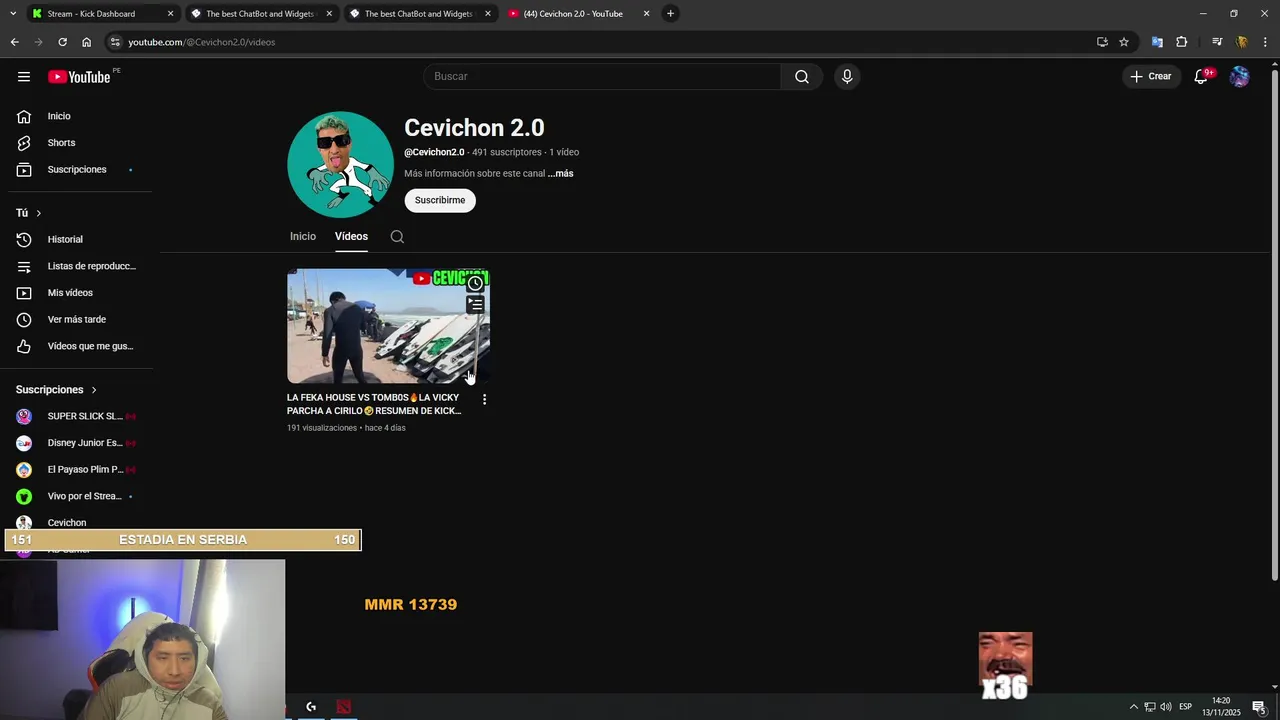Screen dimensions: 1280x720
Task: Open the Chrome profile avatar
Action: point(1242,42)
